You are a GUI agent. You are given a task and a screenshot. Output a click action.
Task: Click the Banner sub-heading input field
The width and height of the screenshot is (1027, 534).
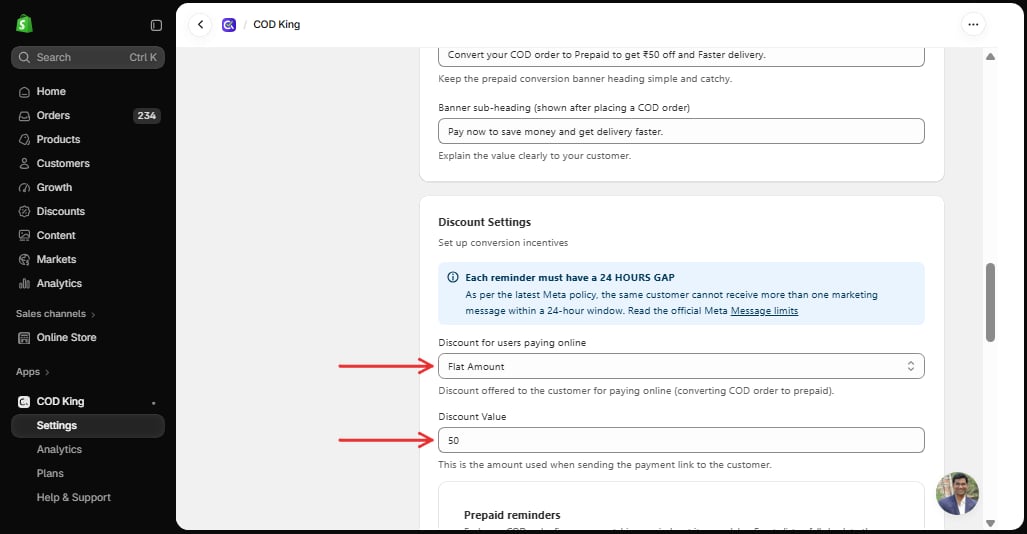click(x=681, y=131)
